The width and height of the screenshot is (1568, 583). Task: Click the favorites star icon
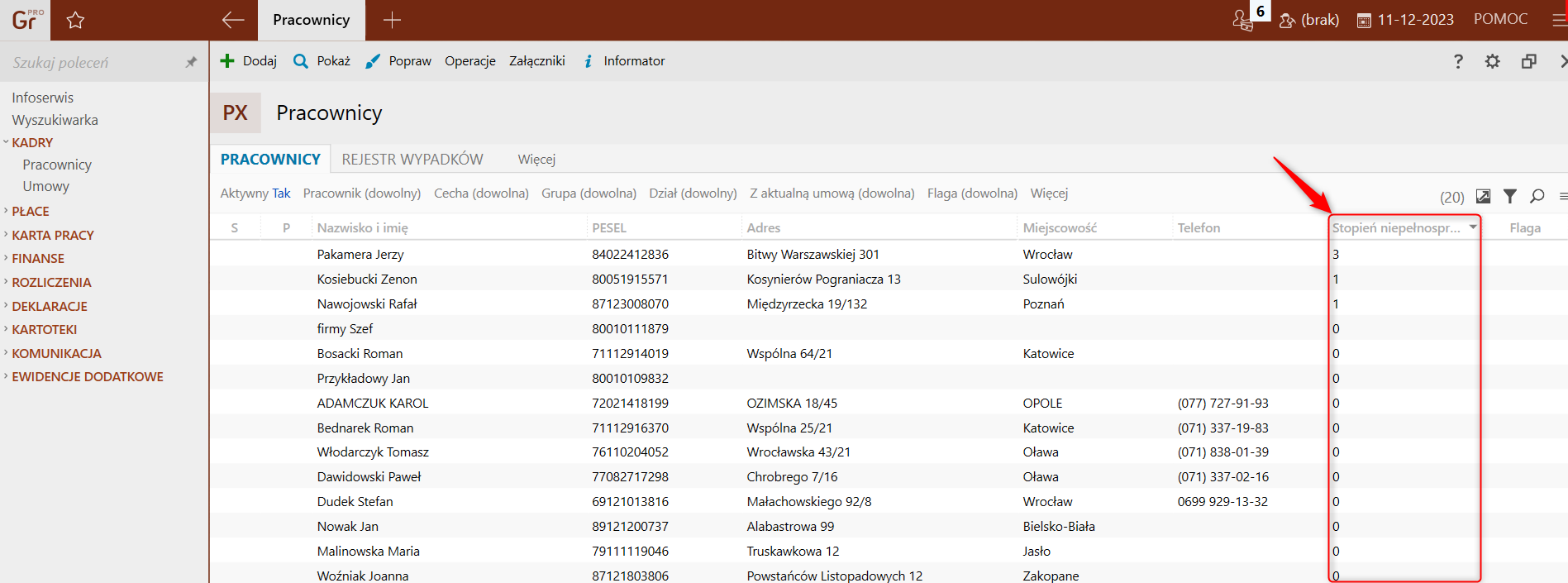click(75, 21)
